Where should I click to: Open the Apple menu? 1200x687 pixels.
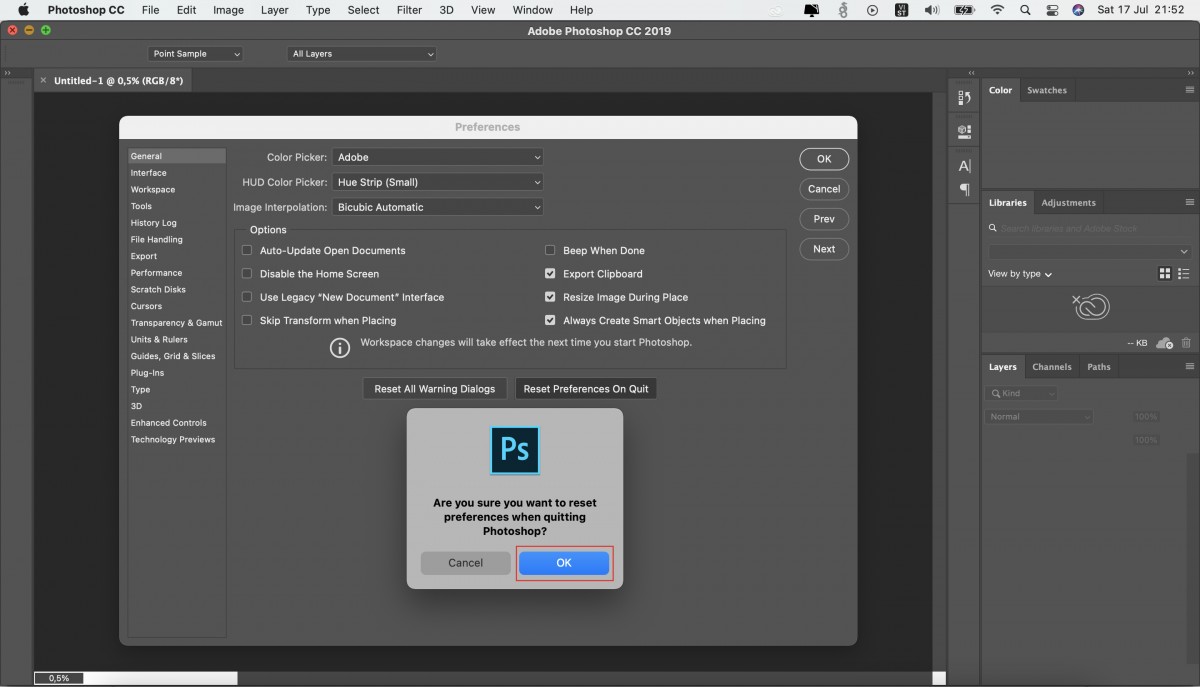pyautogui.click(x=23, y=10)
